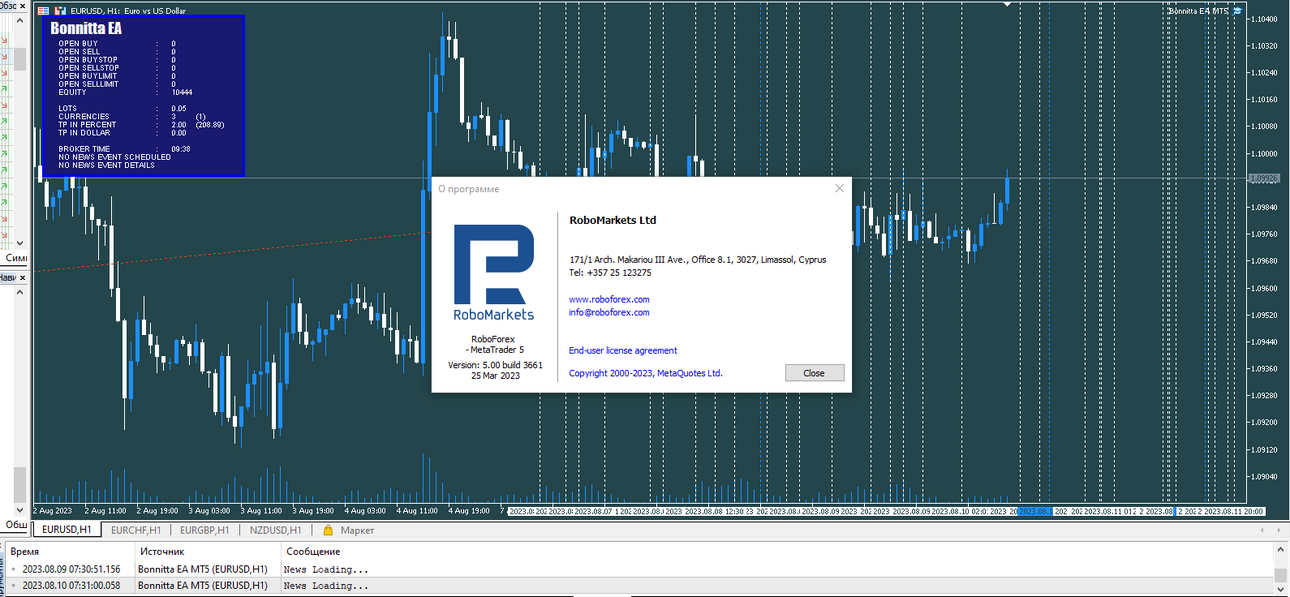1290x597 pixels.
Task: Click the Market shopping bag icon
Action: click(326, 530)
